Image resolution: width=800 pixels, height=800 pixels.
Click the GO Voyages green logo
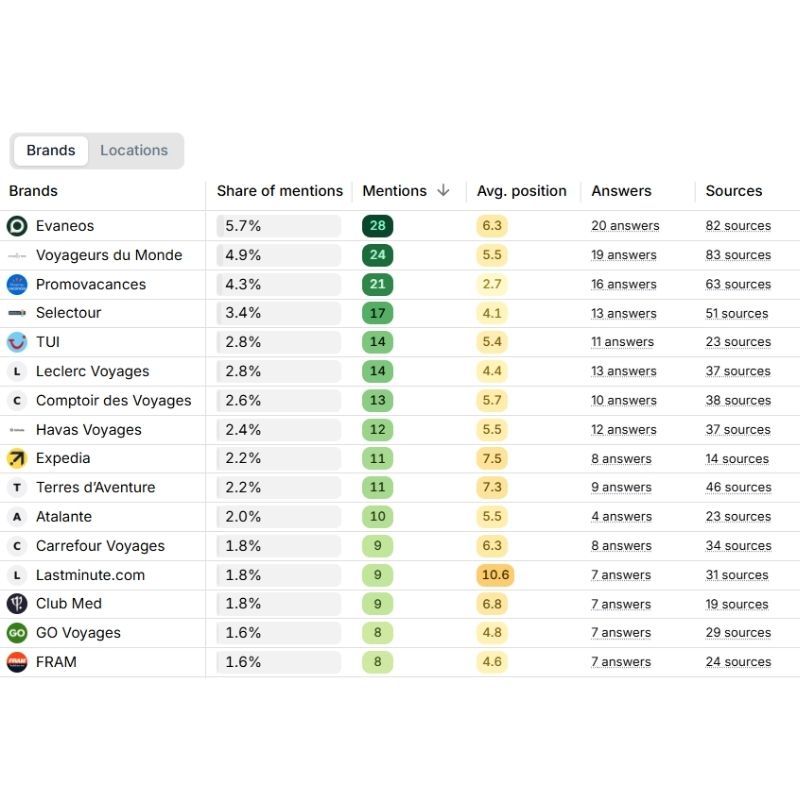tap(17, 633)
